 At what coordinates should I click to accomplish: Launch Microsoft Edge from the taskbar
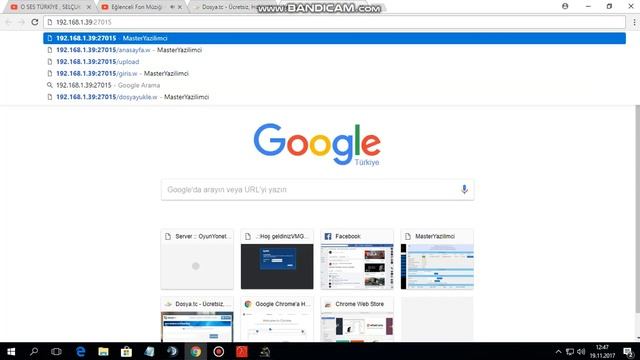80,351
